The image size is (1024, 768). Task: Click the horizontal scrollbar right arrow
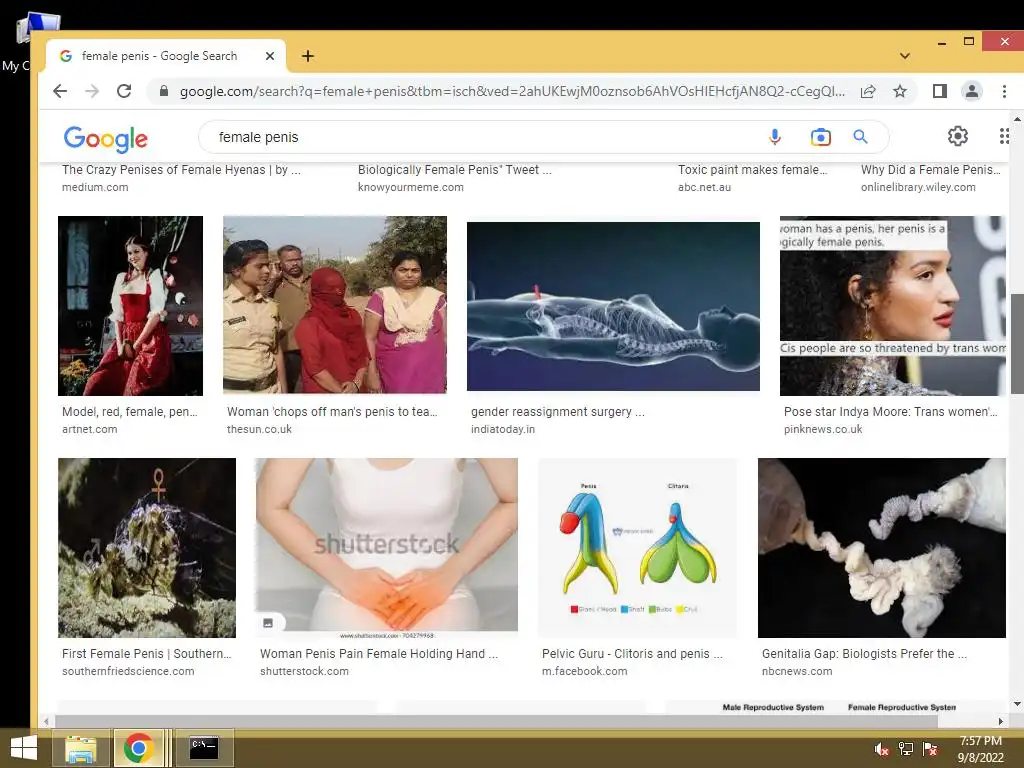(x=1000, y=722)
